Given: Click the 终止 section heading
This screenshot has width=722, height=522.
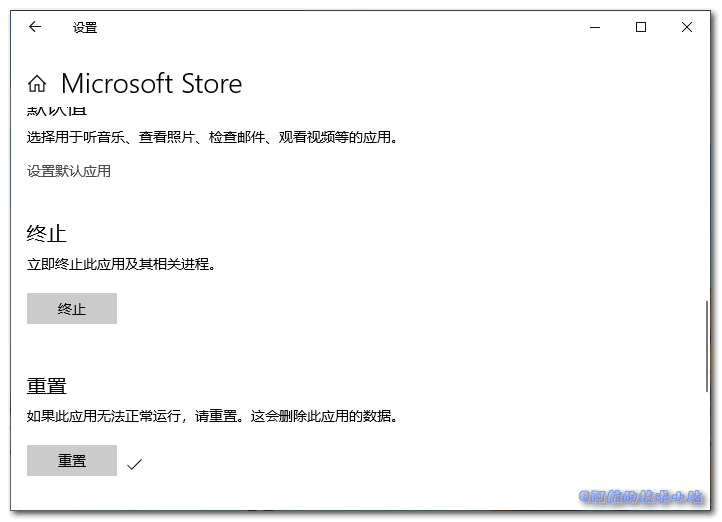Looking at the screenshot, I should [x=46, y=234].
